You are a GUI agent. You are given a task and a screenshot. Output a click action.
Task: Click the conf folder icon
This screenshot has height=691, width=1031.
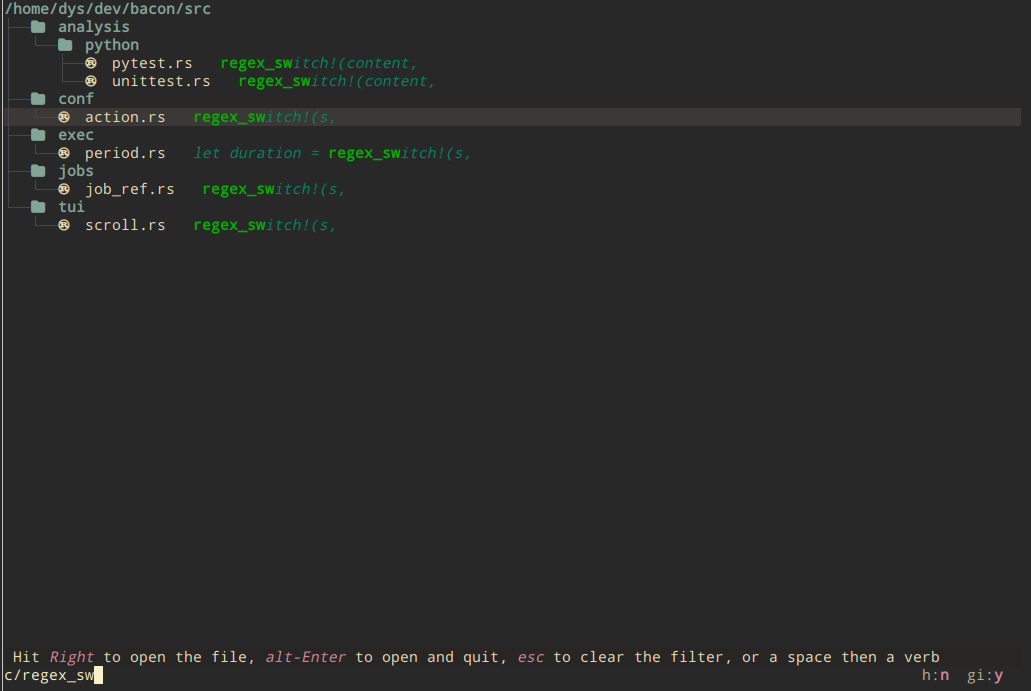coord(38,99)
